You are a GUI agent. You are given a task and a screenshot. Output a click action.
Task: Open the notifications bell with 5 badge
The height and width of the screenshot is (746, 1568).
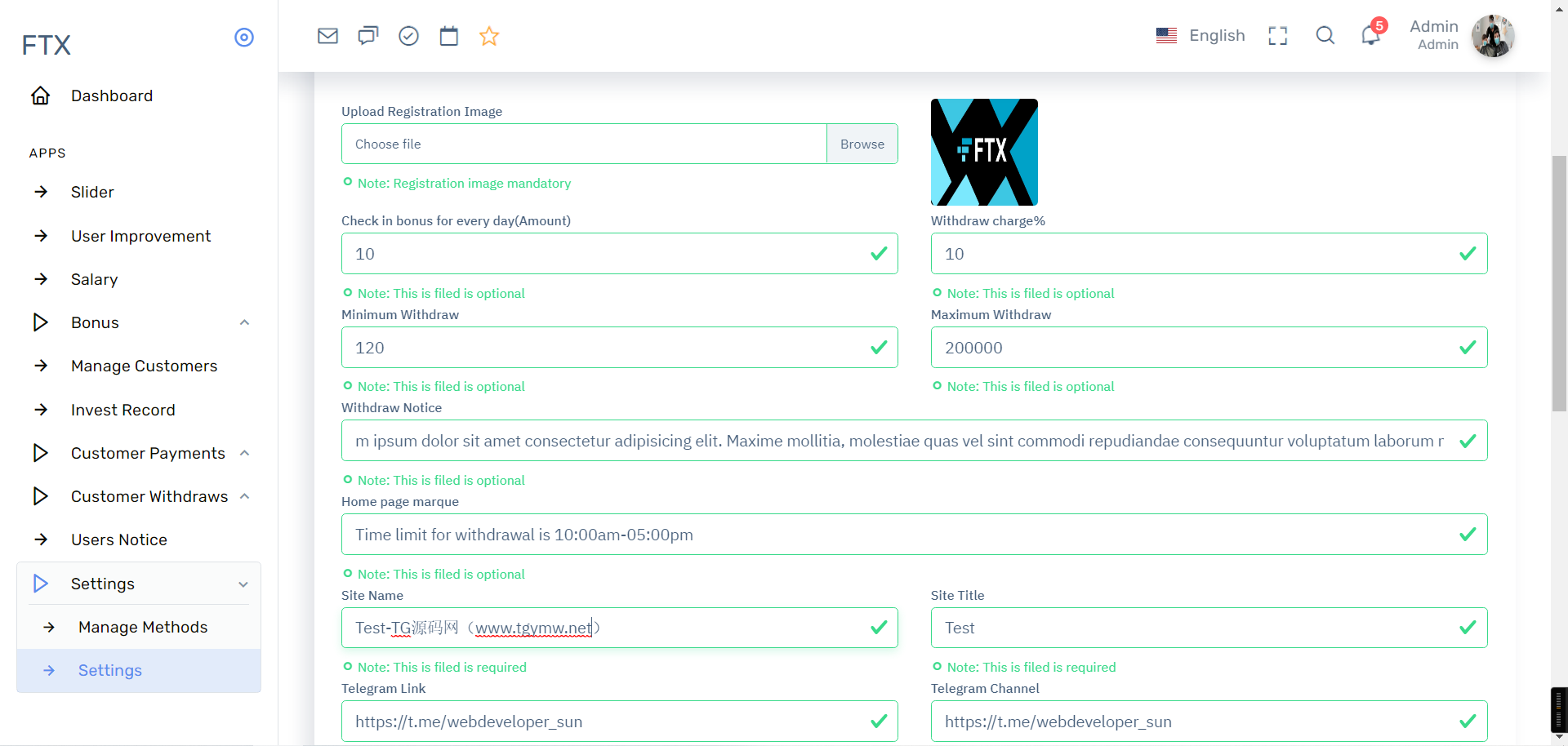click(x=1372, y=33)
